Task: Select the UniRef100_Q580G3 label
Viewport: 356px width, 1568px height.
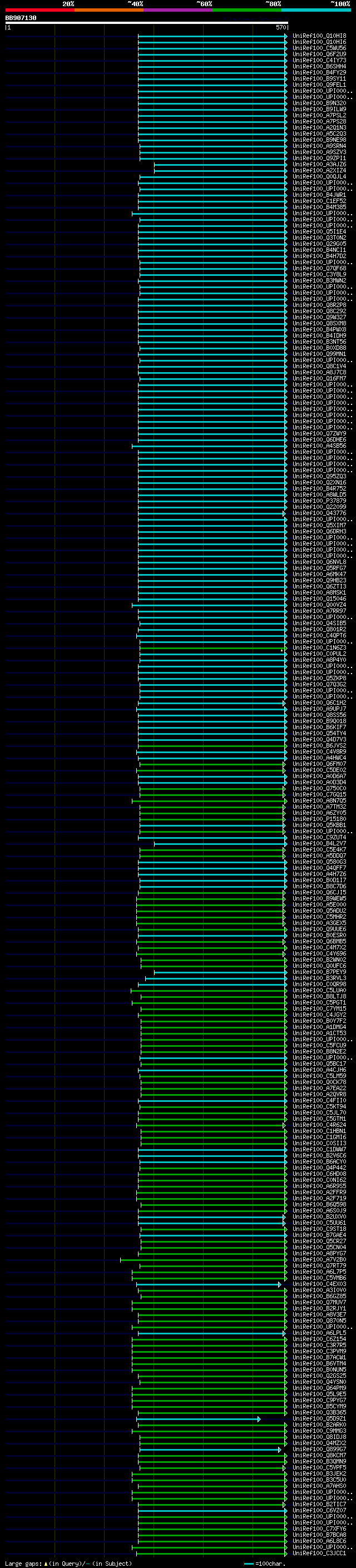Action: pyautogui.click(x=319, y=862)
